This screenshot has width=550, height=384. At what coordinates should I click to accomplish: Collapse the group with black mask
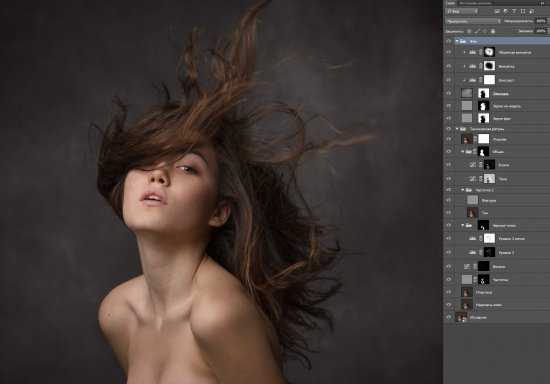click(x=463, y=225)
